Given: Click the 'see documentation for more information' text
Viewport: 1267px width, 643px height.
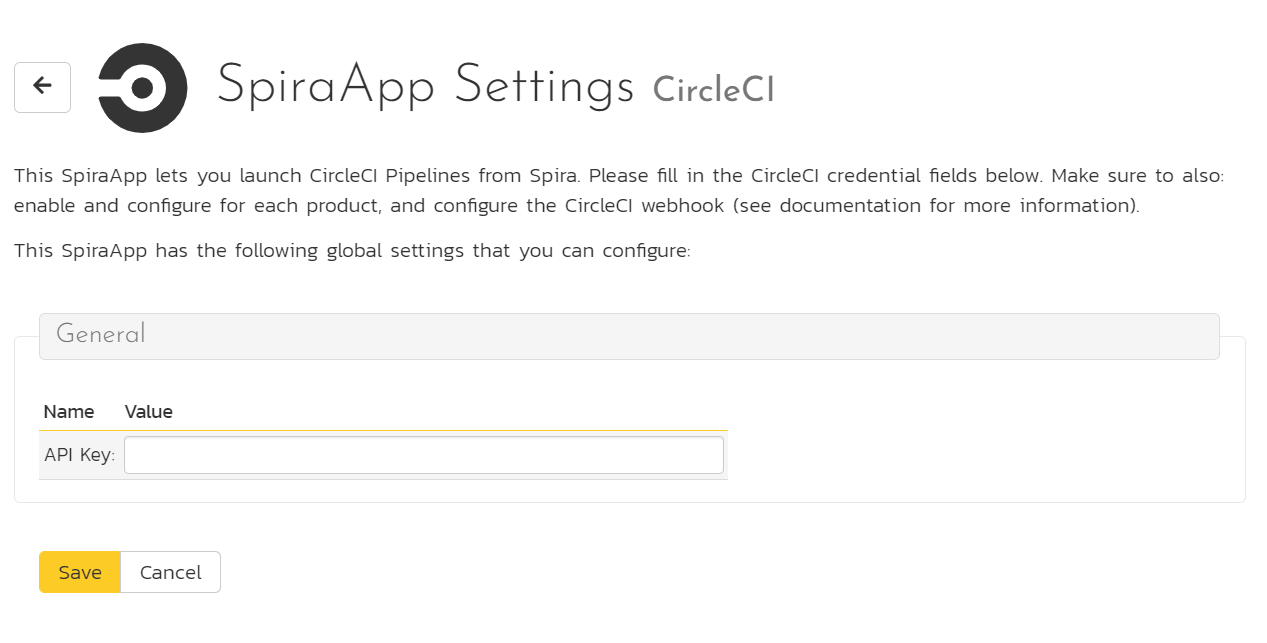Looking at the screenshot, I should (x=943, y=206).
